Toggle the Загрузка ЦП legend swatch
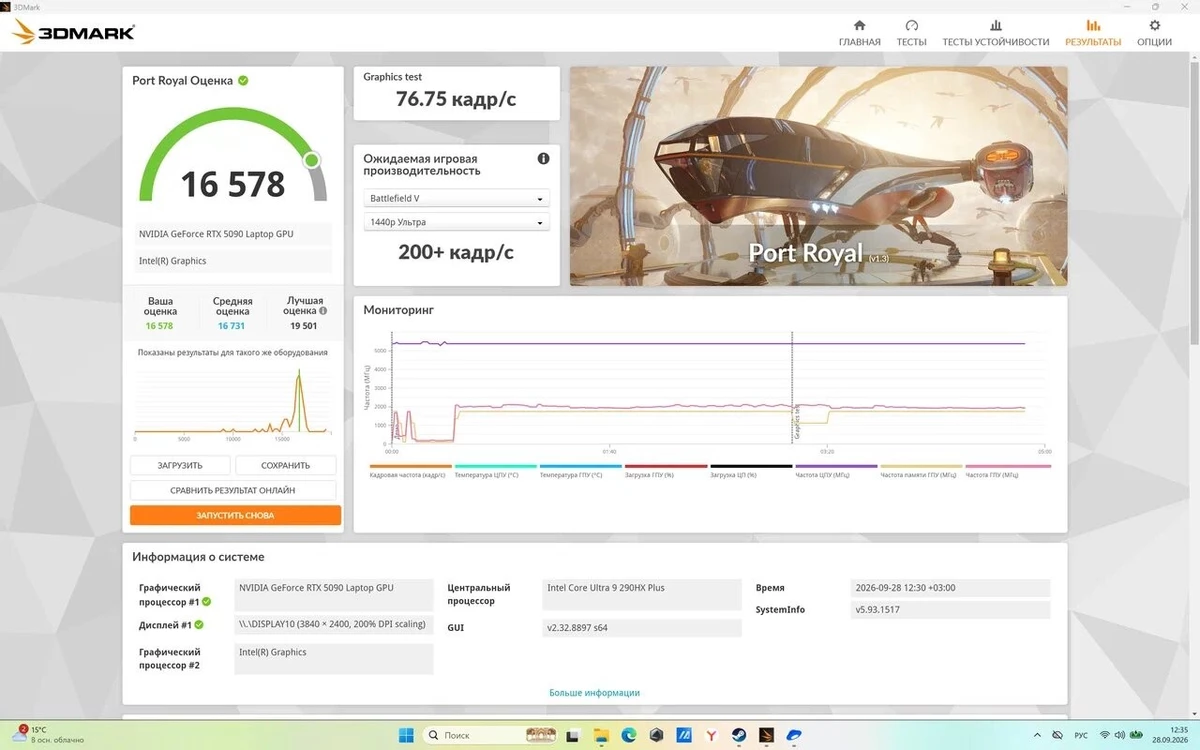 (750, 467)
